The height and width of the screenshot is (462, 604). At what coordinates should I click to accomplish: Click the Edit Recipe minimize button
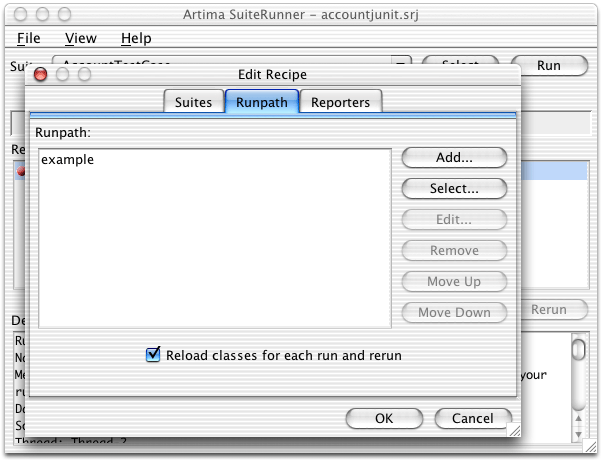click(x=62, y=74)
